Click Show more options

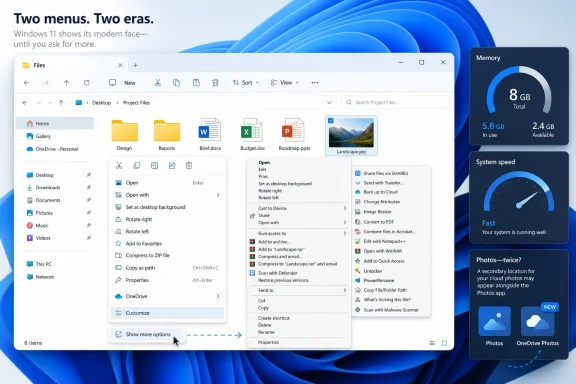pos(146,334)
